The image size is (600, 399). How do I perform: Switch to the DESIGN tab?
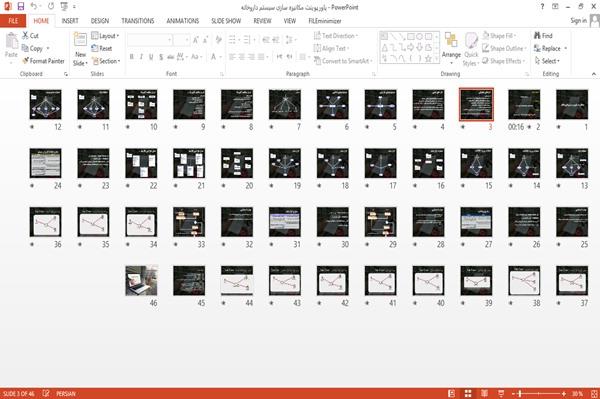coord(100,21)
